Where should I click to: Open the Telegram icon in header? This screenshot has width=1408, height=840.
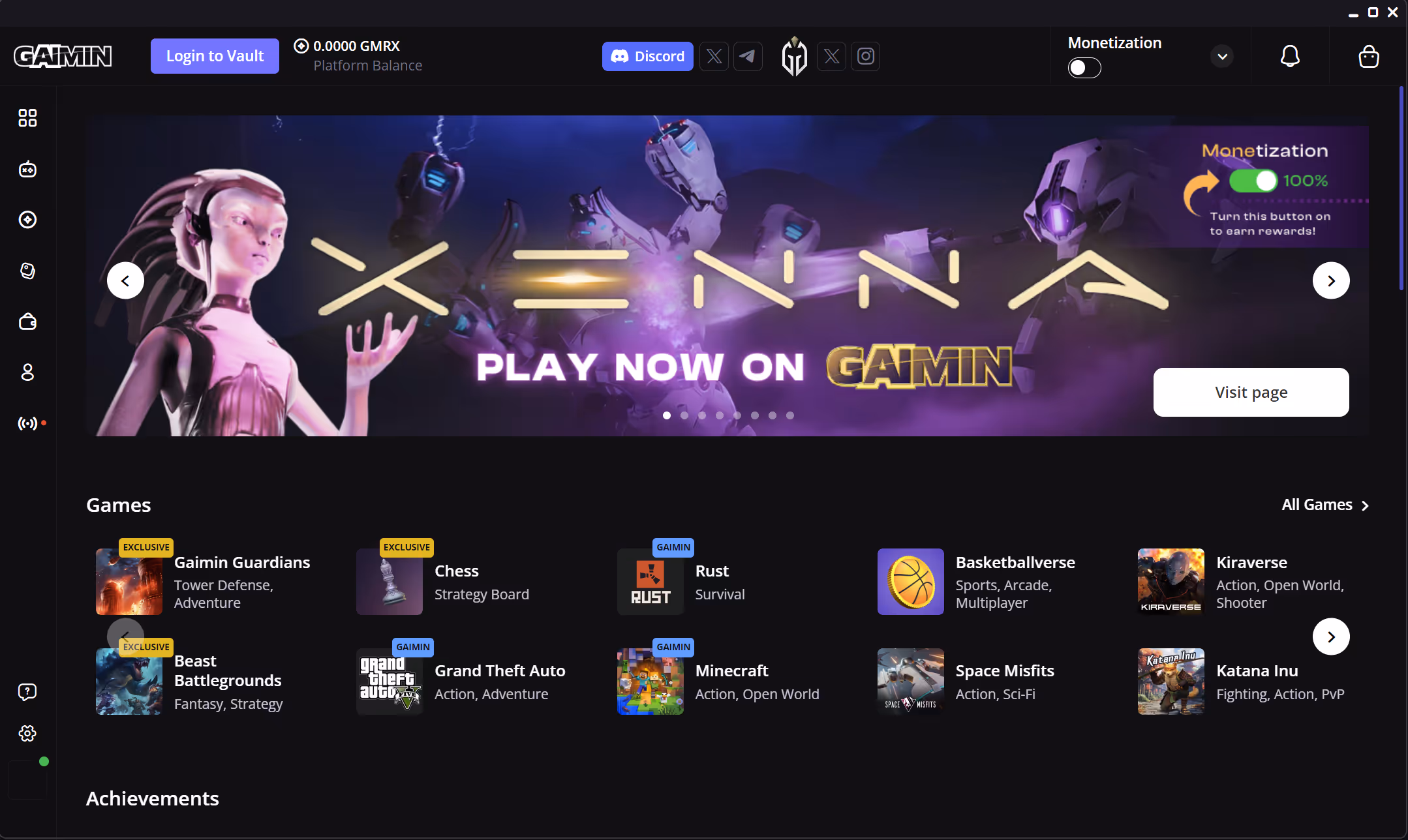click(748, 57)
